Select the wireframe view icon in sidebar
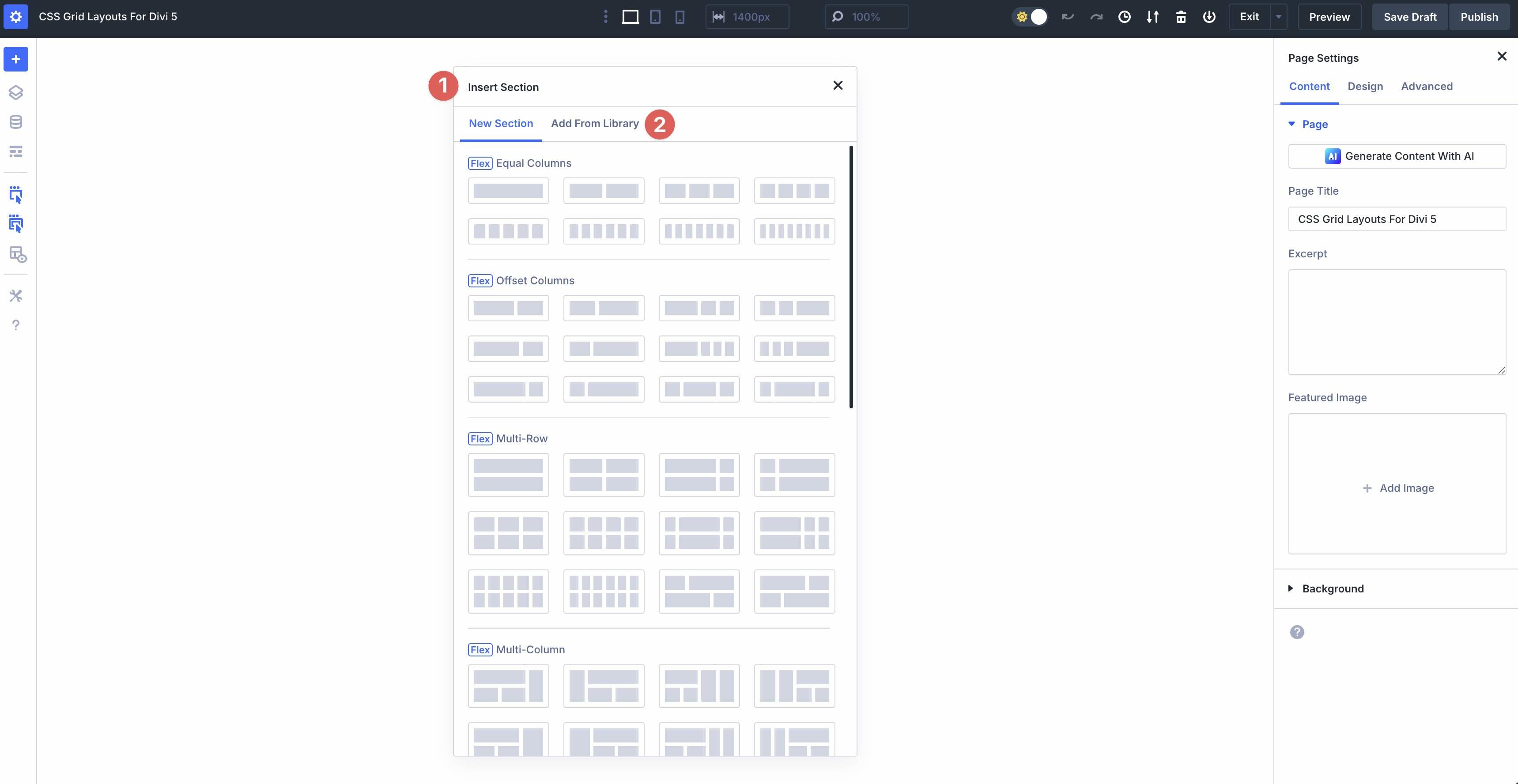 tap(16, 151)
